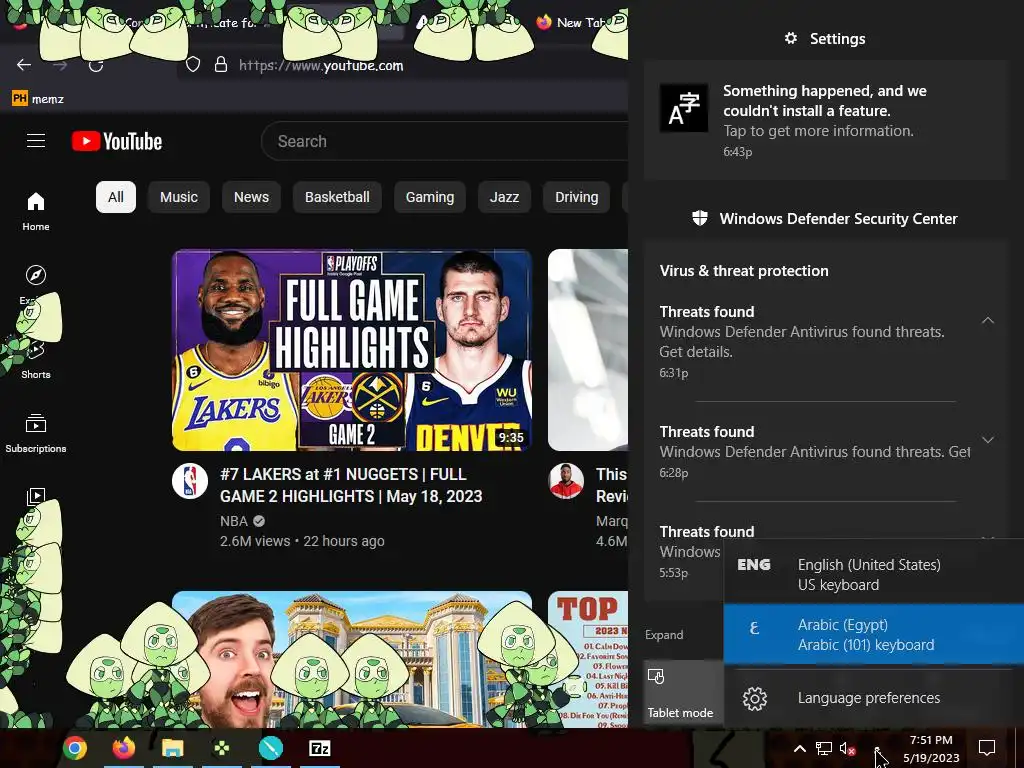Switch to the New Tab browser tab

tap(578, 22)
